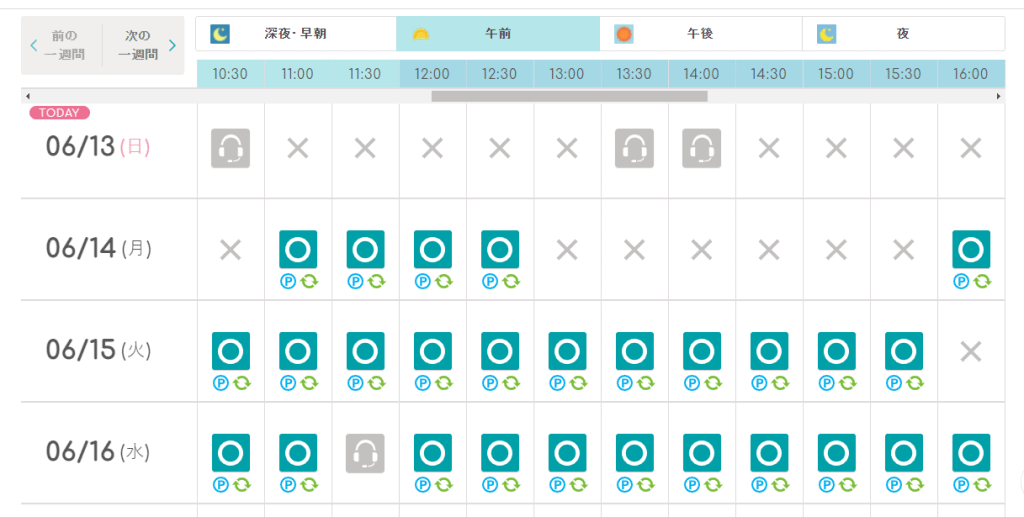1024x517 pixels.
Task: Select available slot 06/14 at 16:00
Action: pos(971,249)
